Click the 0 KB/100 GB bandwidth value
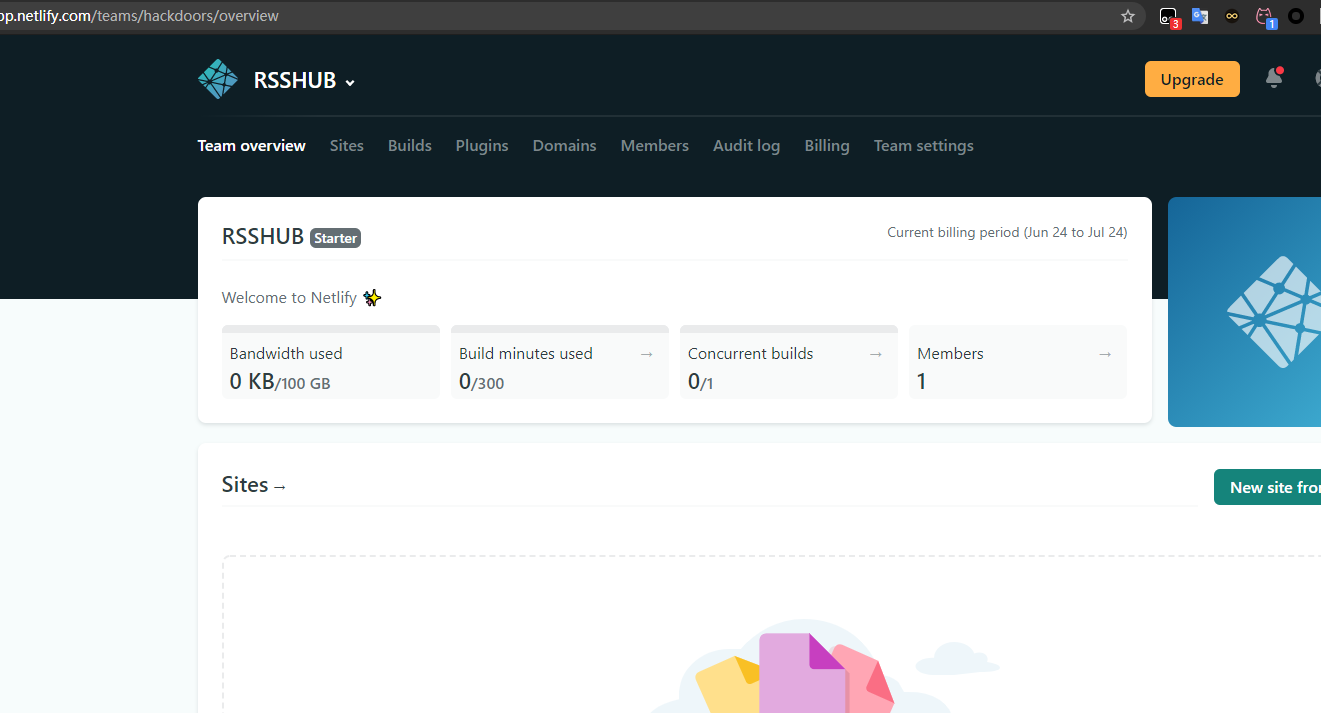 [x=280, y=382]
